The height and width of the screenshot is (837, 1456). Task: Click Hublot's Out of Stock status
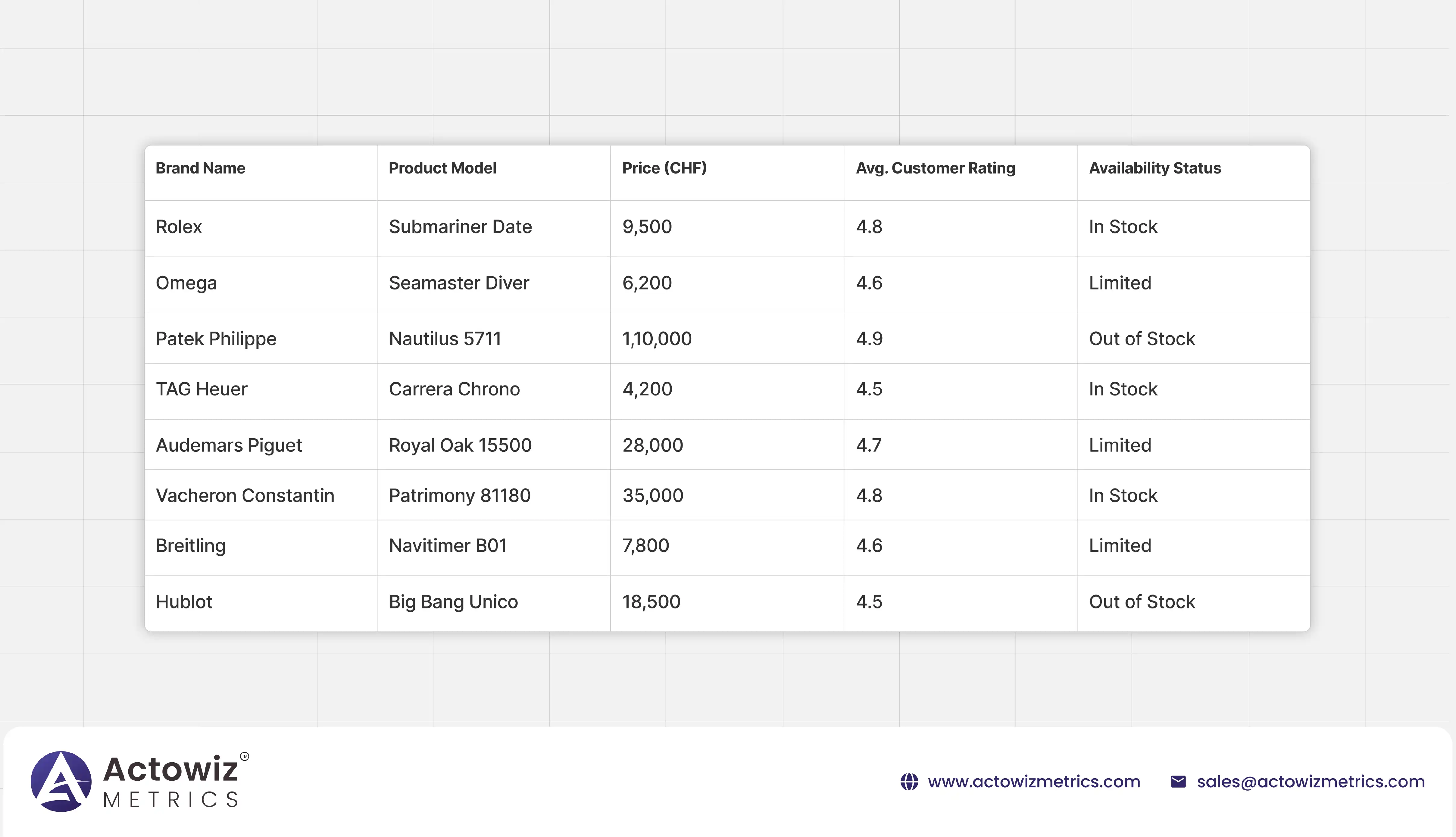1142,602
